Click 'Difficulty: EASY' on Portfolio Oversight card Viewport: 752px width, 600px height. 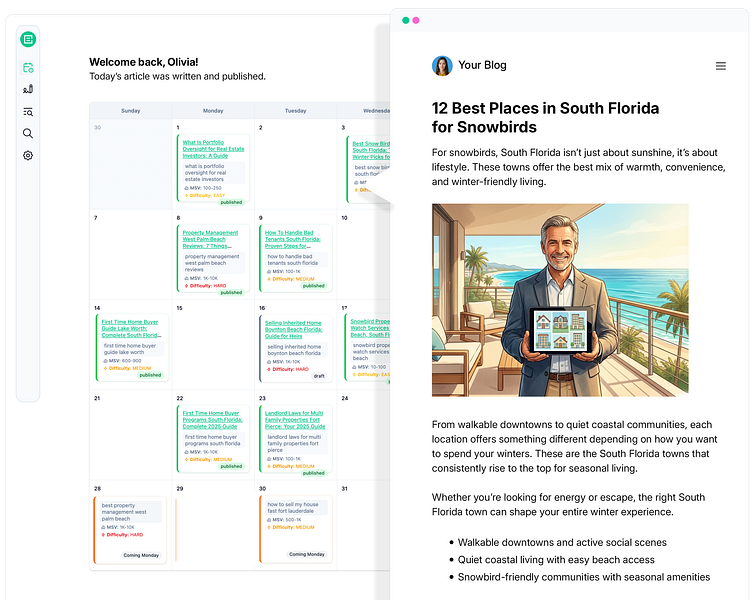pyautogui.click(x=205, y=196)
